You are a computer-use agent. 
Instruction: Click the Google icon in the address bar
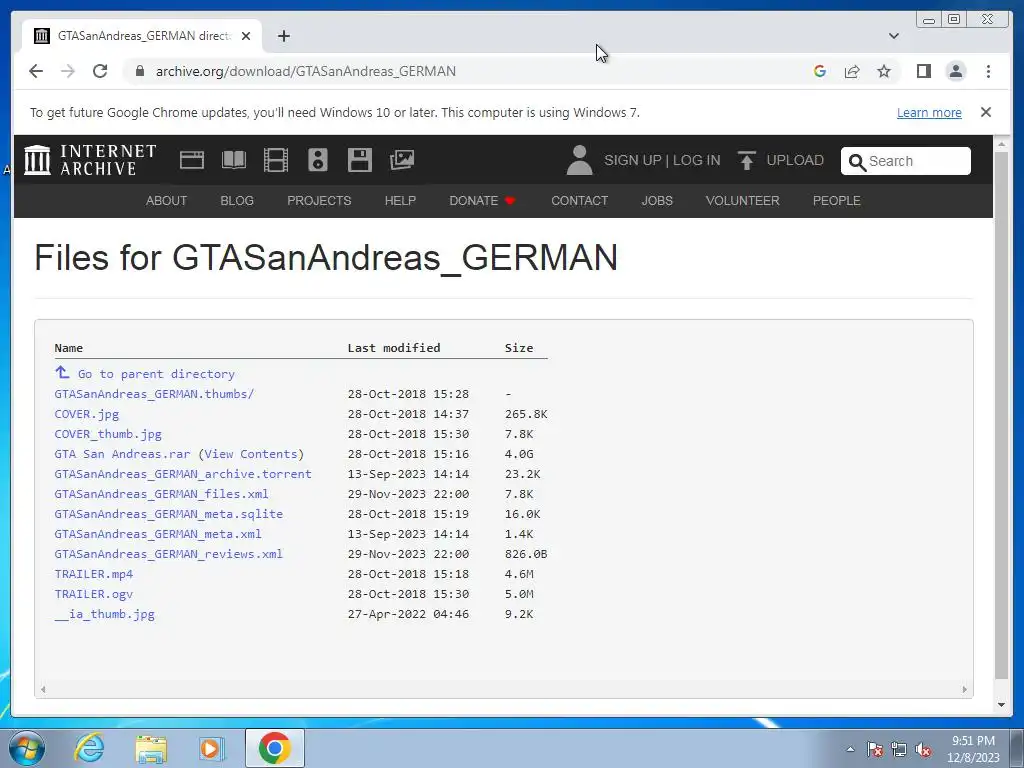click(x=820, y=71)
